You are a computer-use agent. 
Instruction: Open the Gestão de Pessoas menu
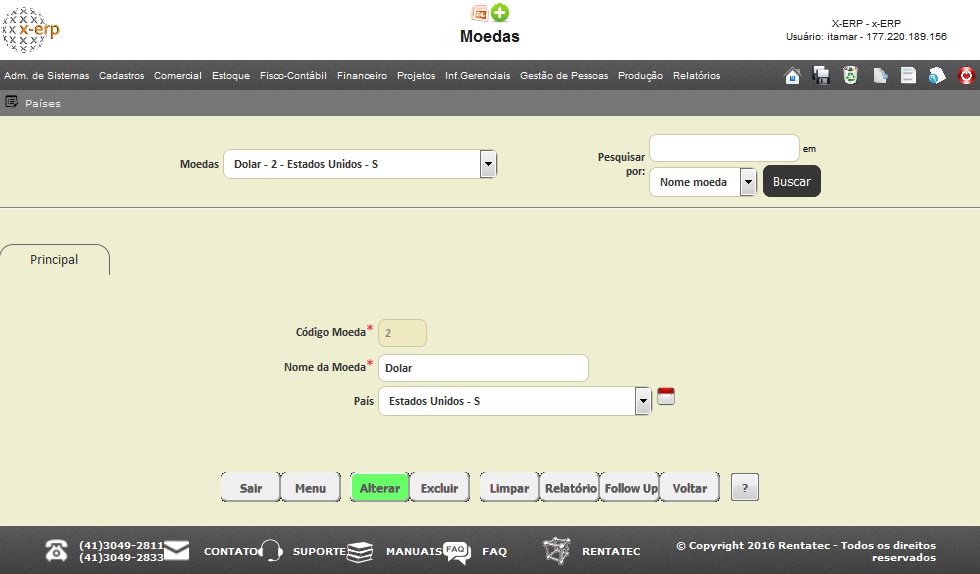coord(564,76)
